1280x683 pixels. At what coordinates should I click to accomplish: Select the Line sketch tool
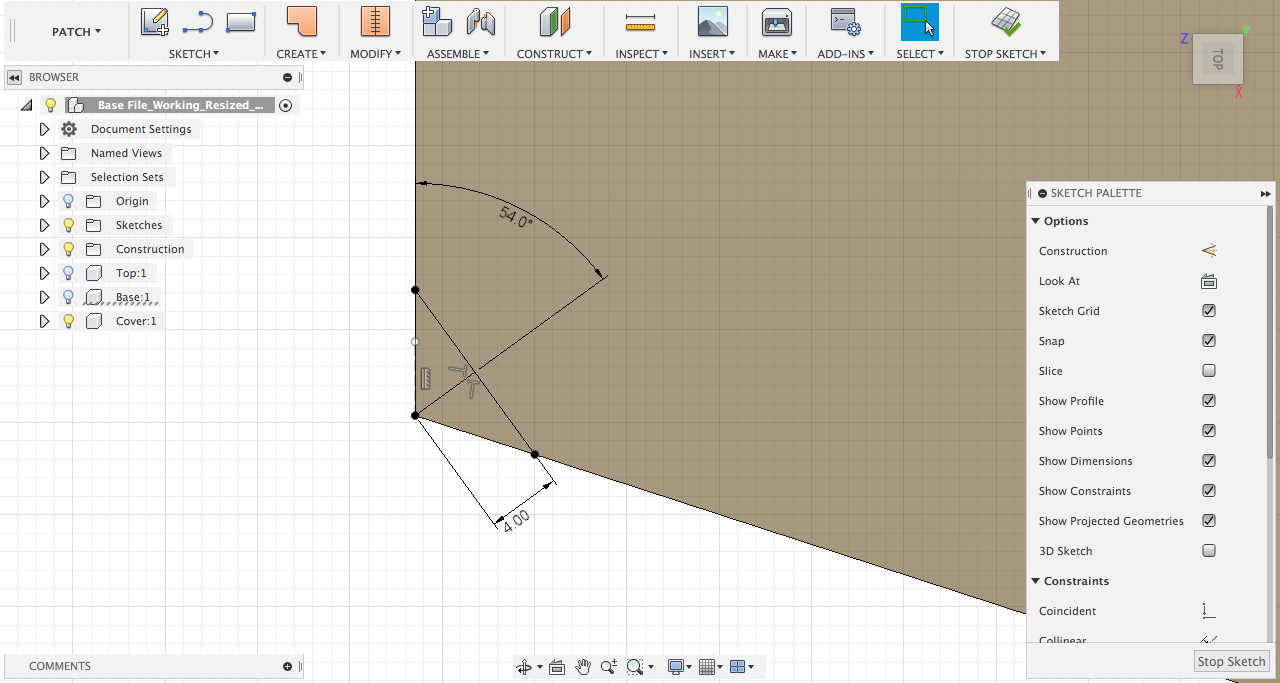tap(198, 21)
